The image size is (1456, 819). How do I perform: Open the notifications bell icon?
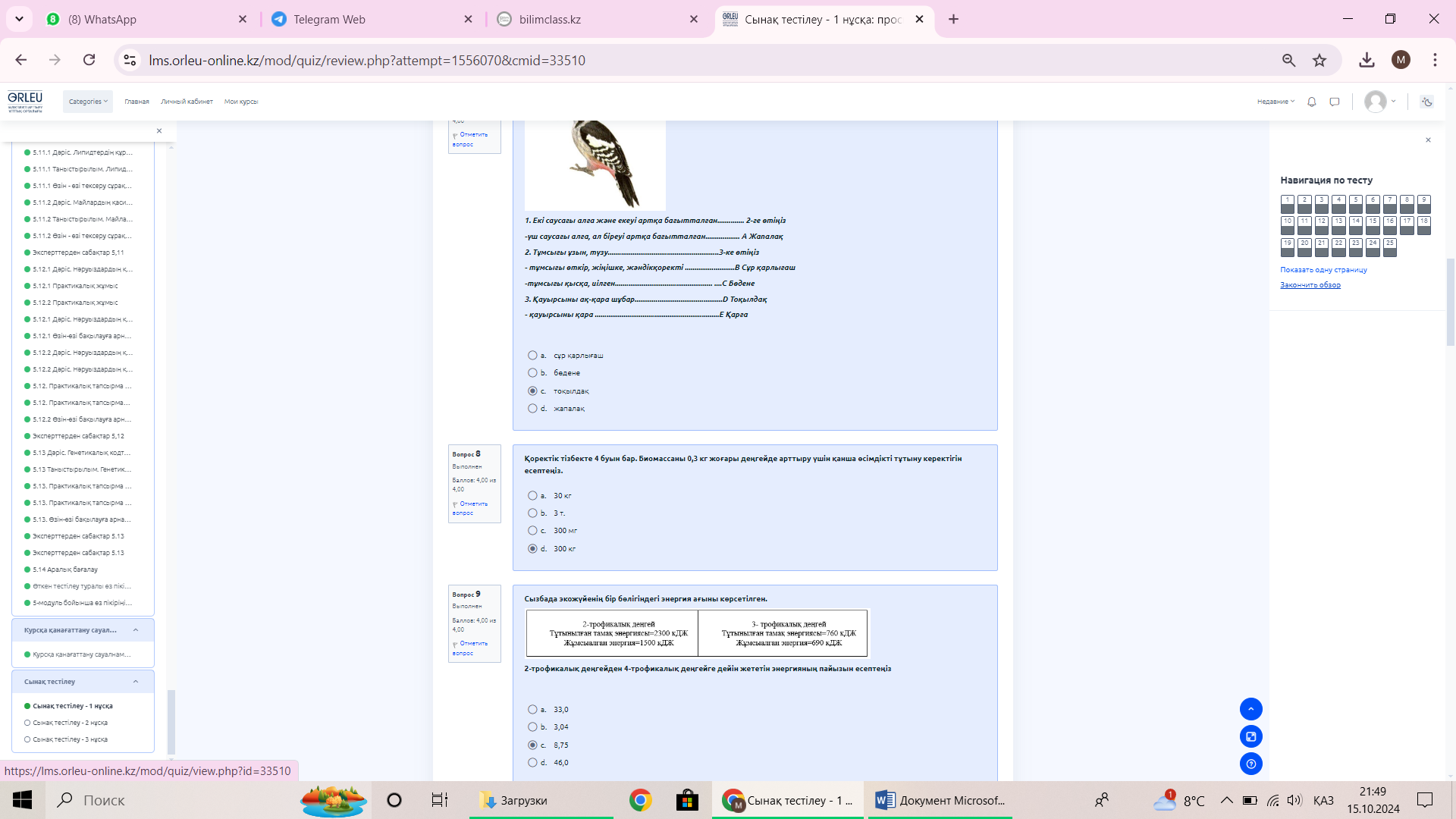pyautogui.click(x=1311, y=102)
